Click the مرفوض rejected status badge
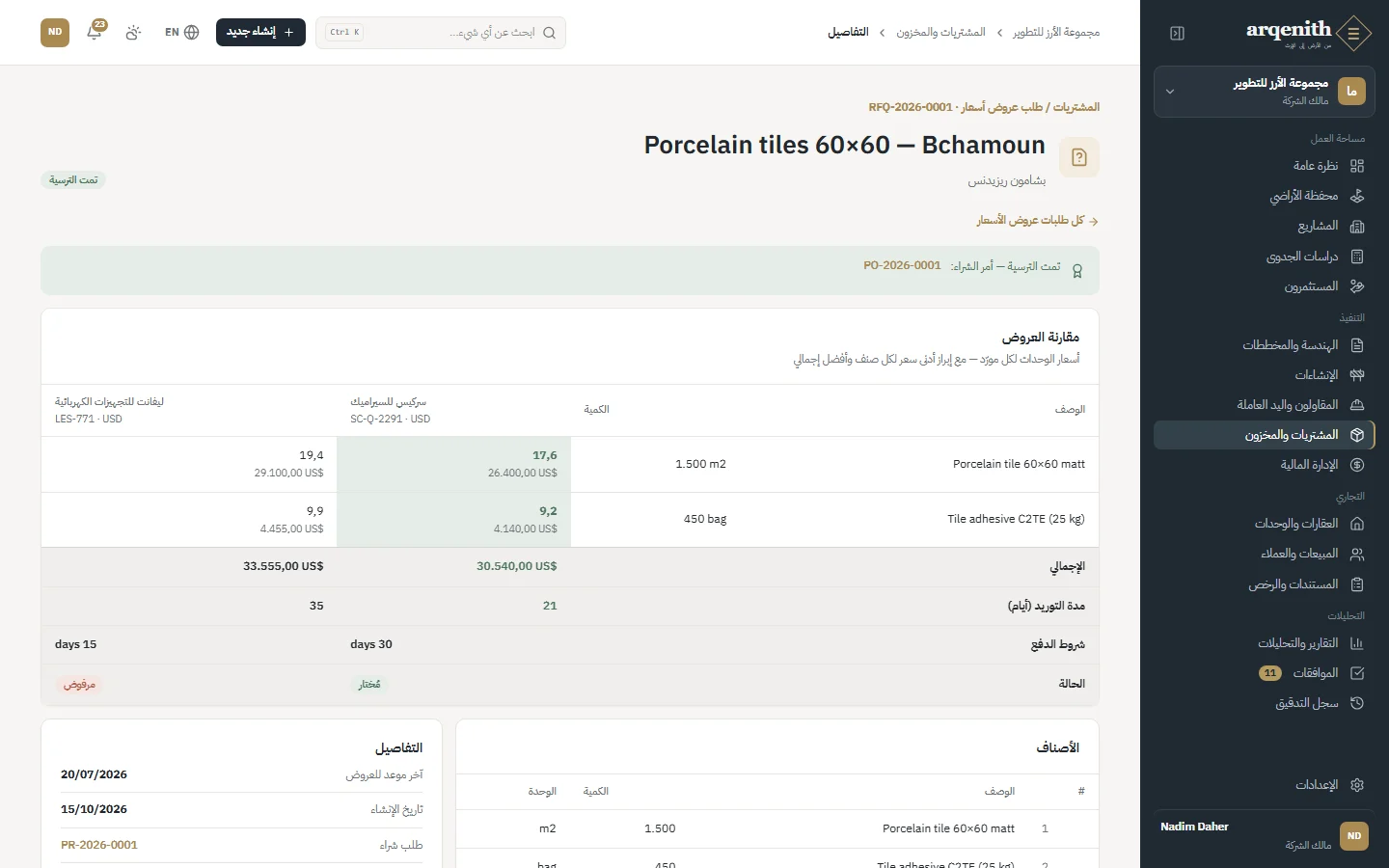This screenshot has height=868, width=1389. (79, 685)
